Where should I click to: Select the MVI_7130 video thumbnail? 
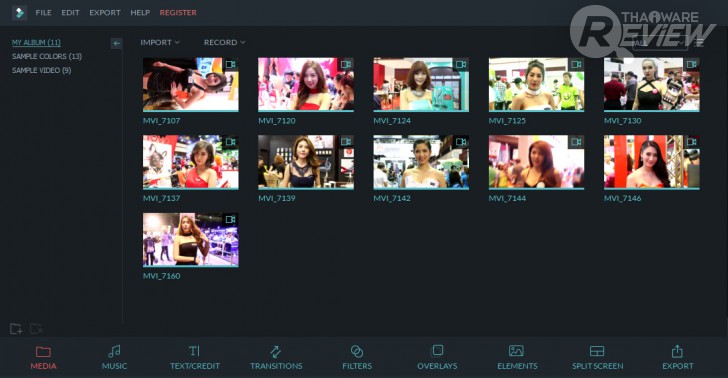click(x=651, y=85)
